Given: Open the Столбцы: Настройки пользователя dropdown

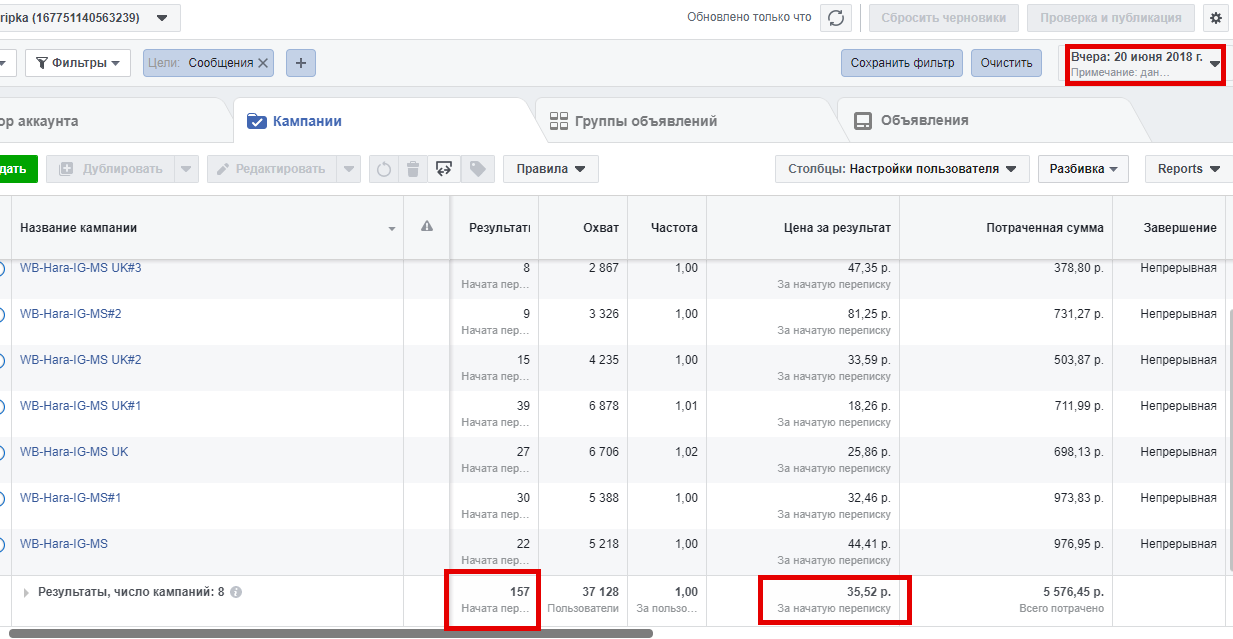Looking at the screenshot, I should [x=902, y=169].
